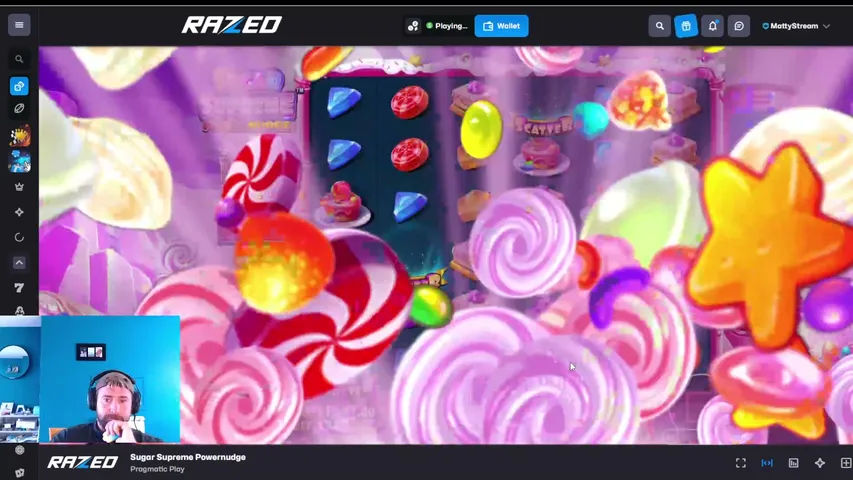Click the card suits icon at sidebar bottom
853x480 pixels.
point(20,472)
